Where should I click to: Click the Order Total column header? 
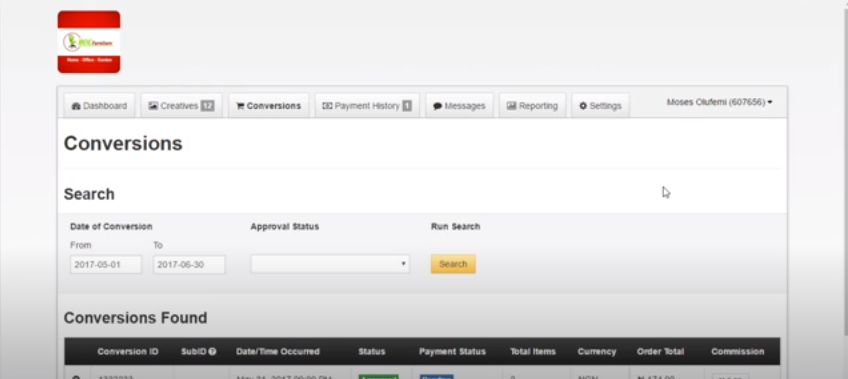(660, 351)
